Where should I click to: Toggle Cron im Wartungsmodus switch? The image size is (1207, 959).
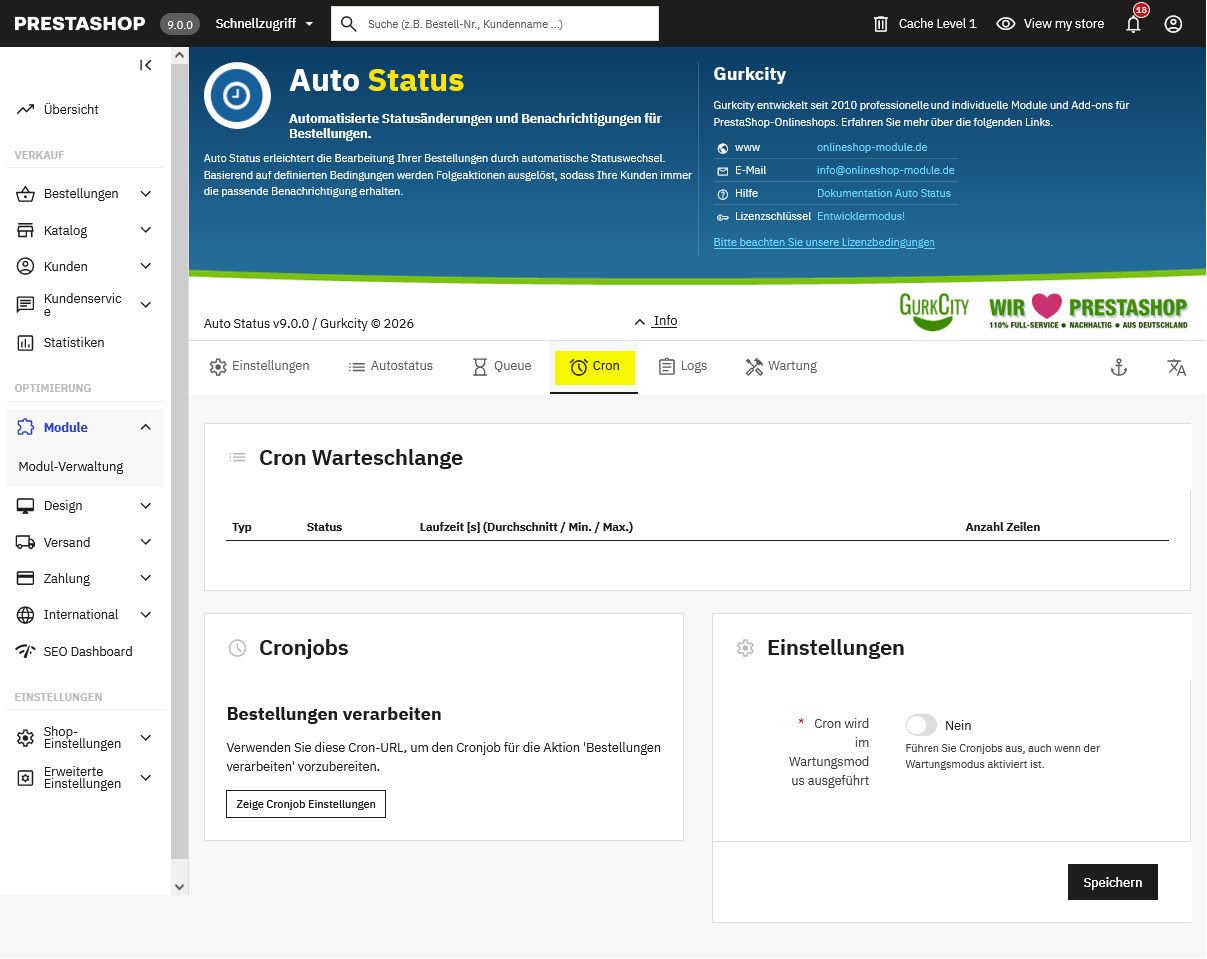coord(921,725)
